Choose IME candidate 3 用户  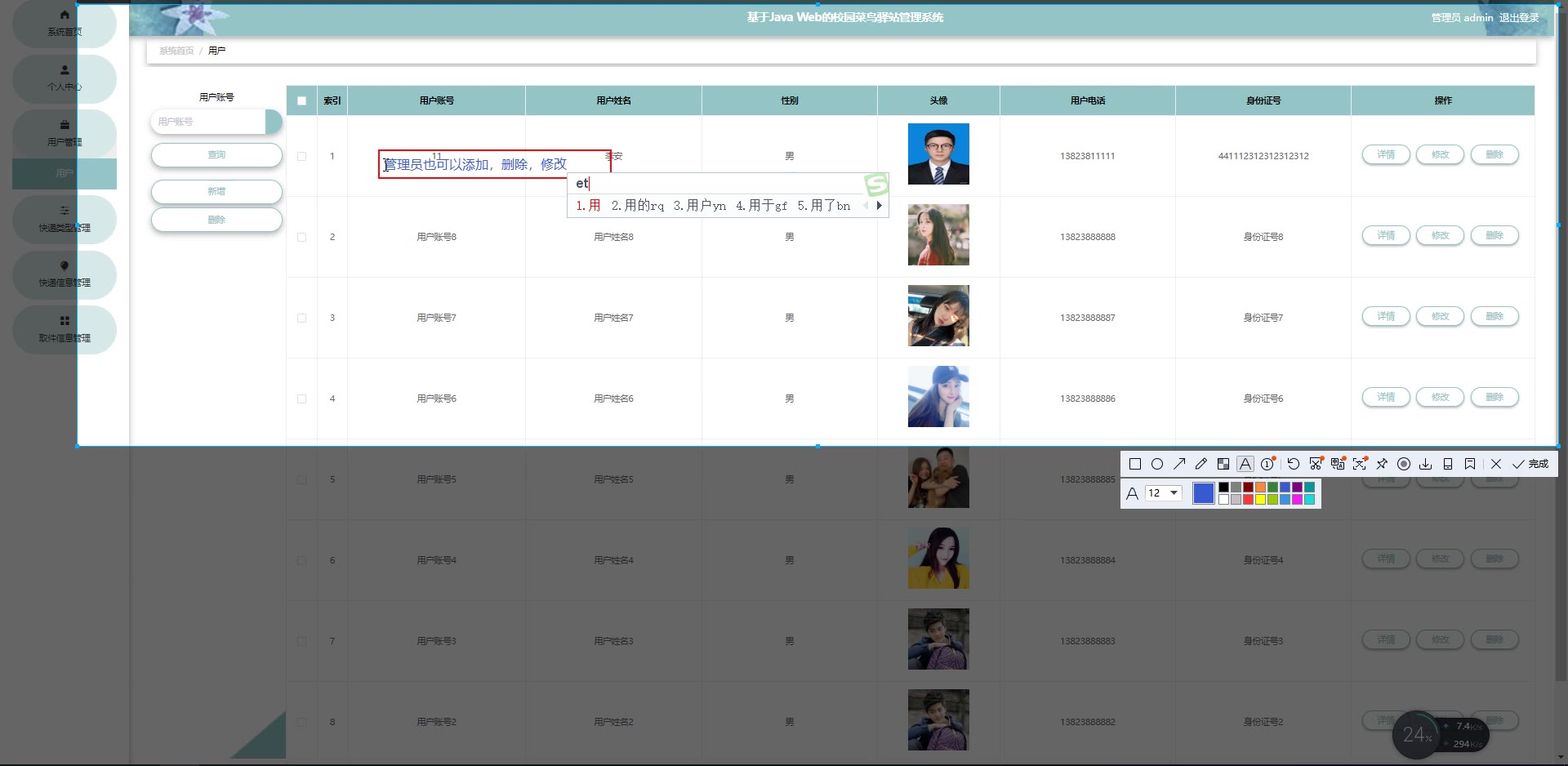tap(699, 206)
